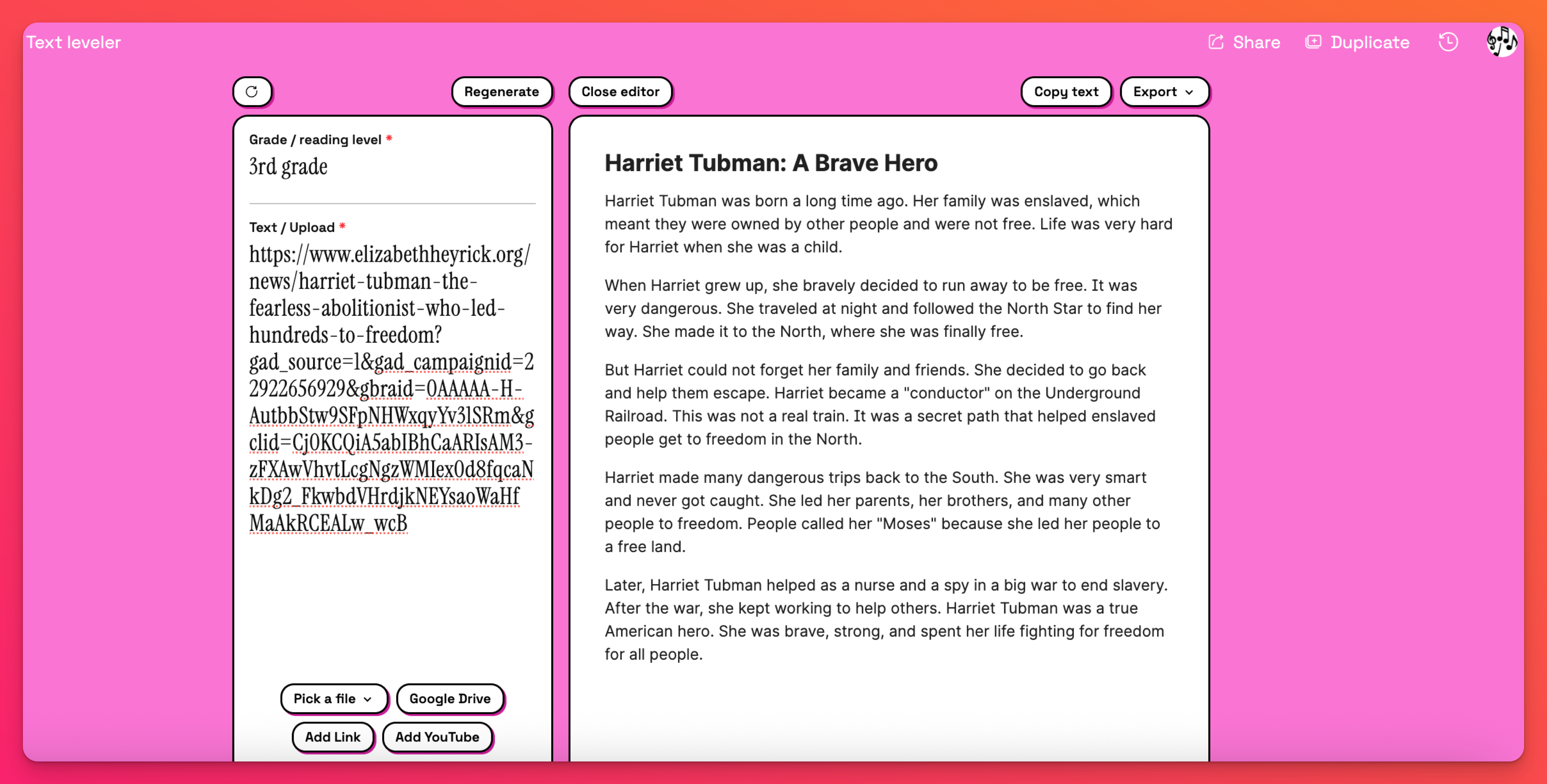Click the Text leveler title
Screen dimensions: 1547x784
pos(73,42)
